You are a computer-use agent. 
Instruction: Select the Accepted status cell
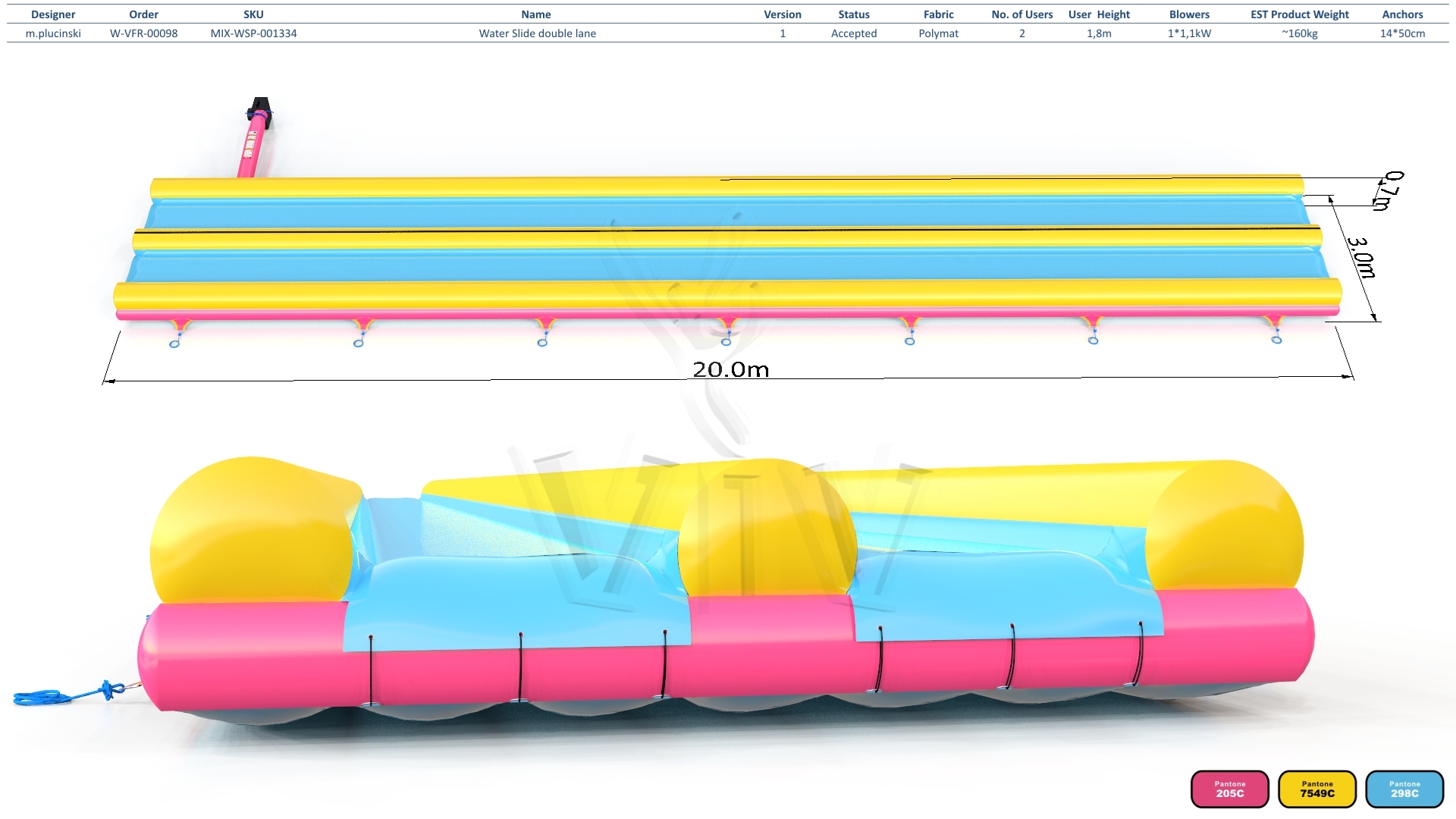click(854, 33)
